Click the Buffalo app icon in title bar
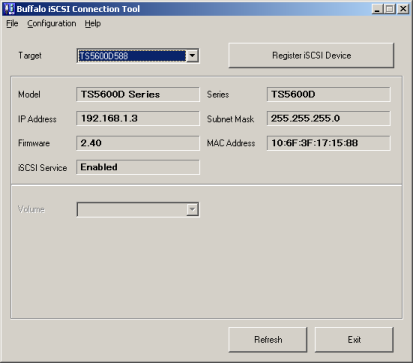Image resolution: width=413 pixels, height=363 pixels. point(9,9)
